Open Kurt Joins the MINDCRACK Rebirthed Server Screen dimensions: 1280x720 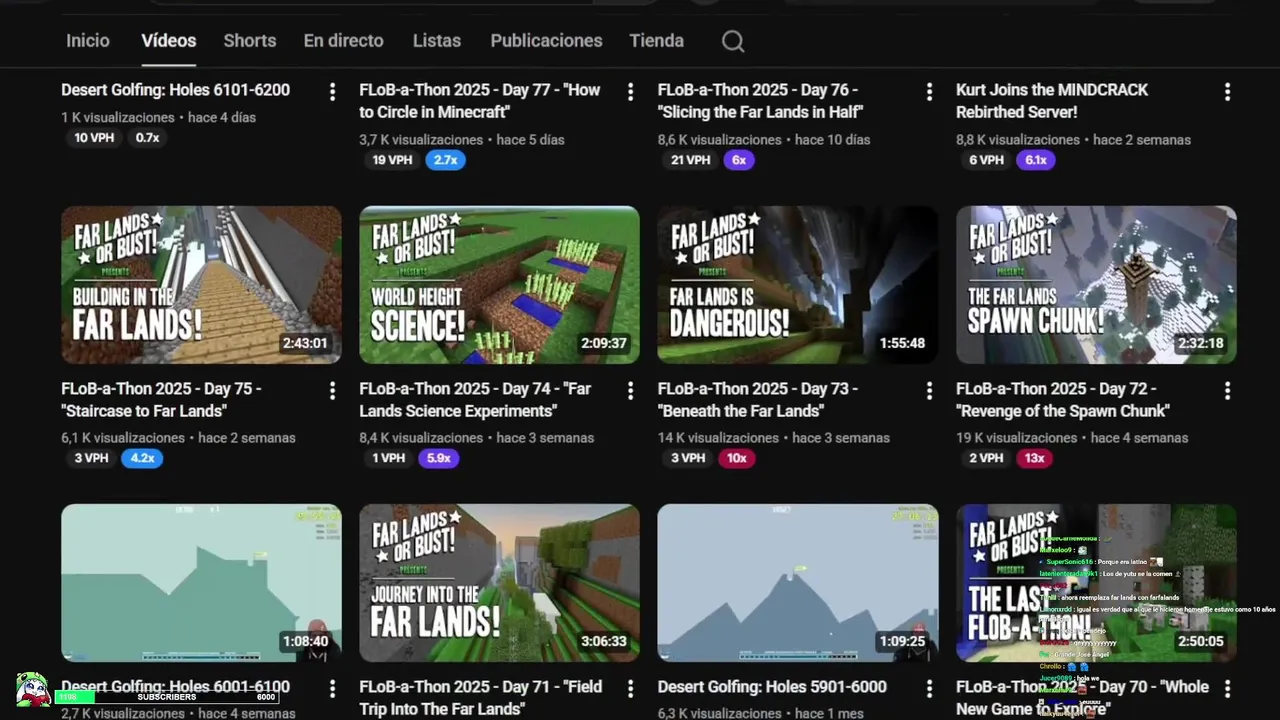coord(1052,101)
